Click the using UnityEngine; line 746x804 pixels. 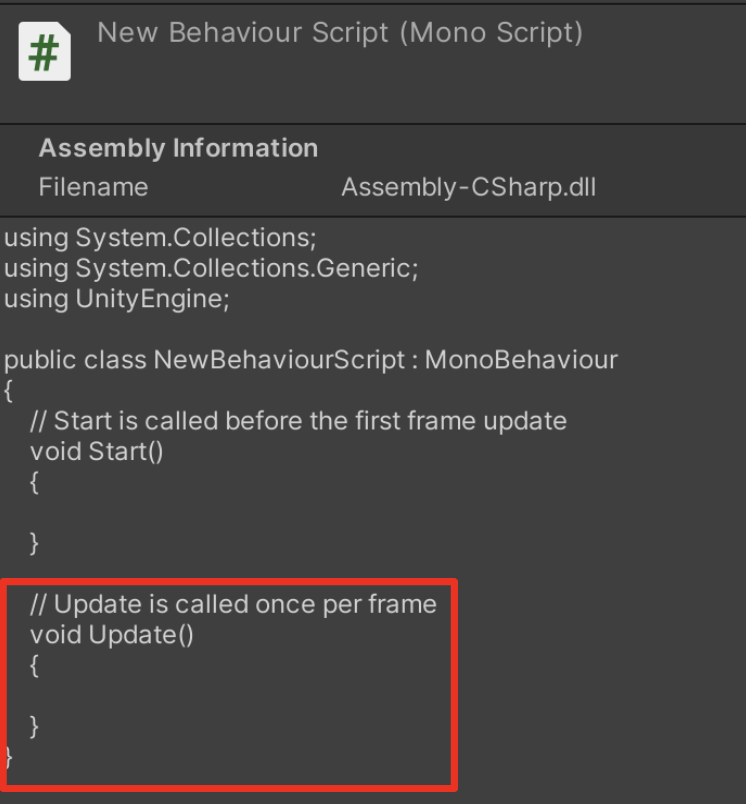tap(117, 299)
